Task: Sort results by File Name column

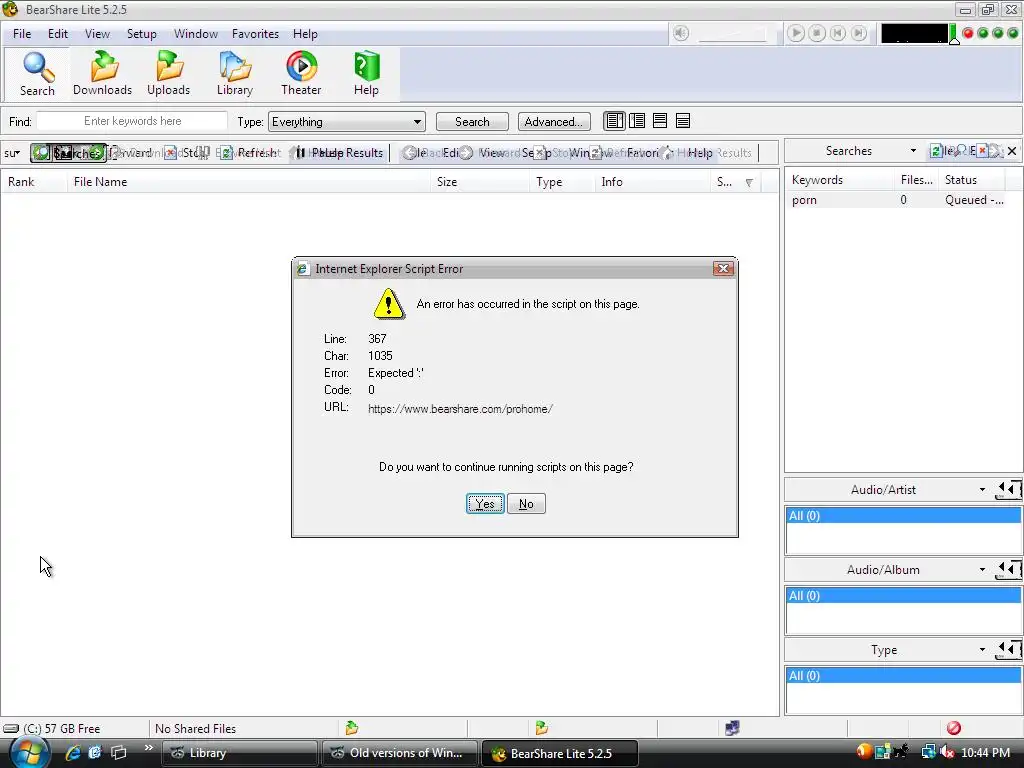Action: point(248,182)
